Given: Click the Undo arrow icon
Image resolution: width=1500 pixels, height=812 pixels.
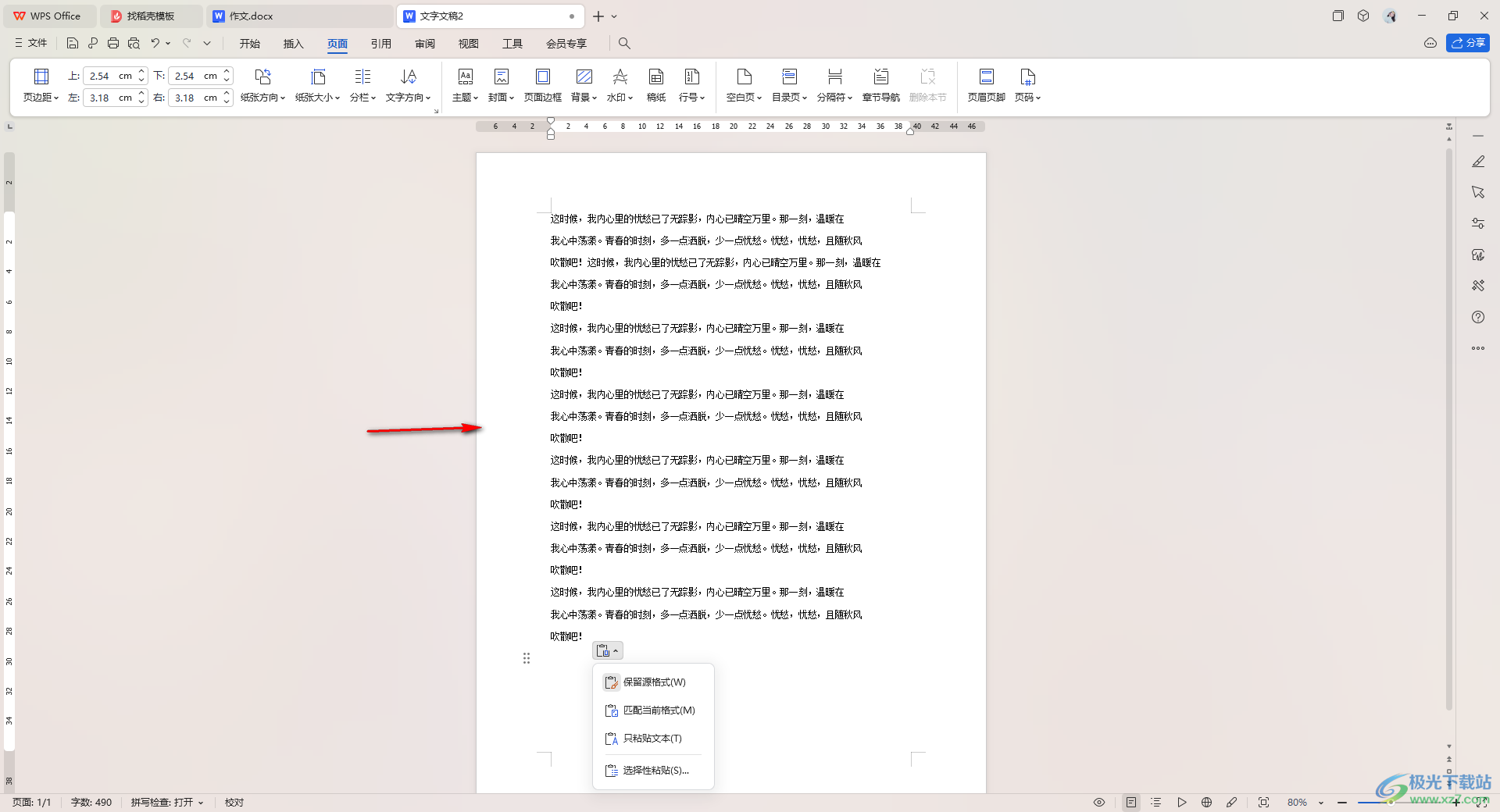Looking at the screenshot, I should click(x=155, y=43).
